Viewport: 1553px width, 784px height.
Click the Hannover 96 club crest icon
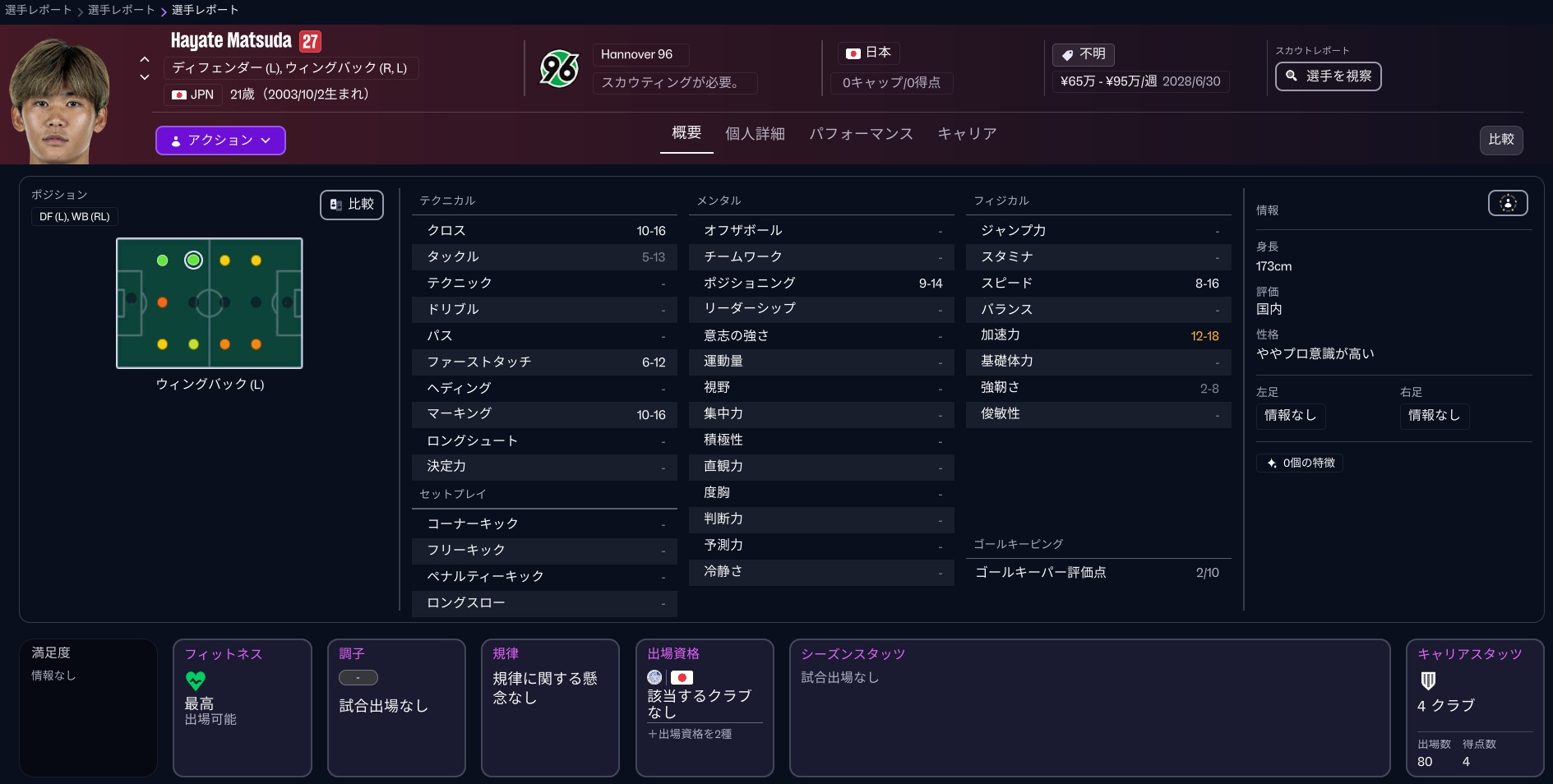[x=559, y=68]
